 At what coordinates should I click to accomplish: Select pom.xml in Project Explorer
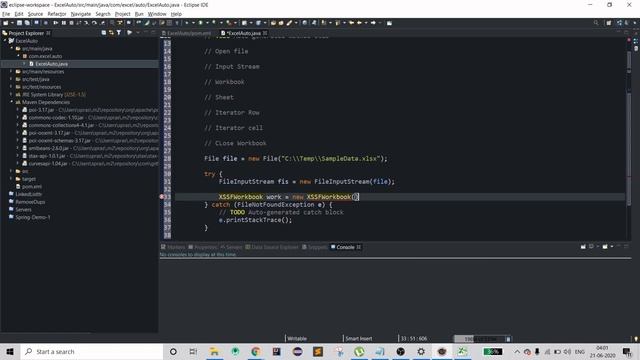(31, 187)
